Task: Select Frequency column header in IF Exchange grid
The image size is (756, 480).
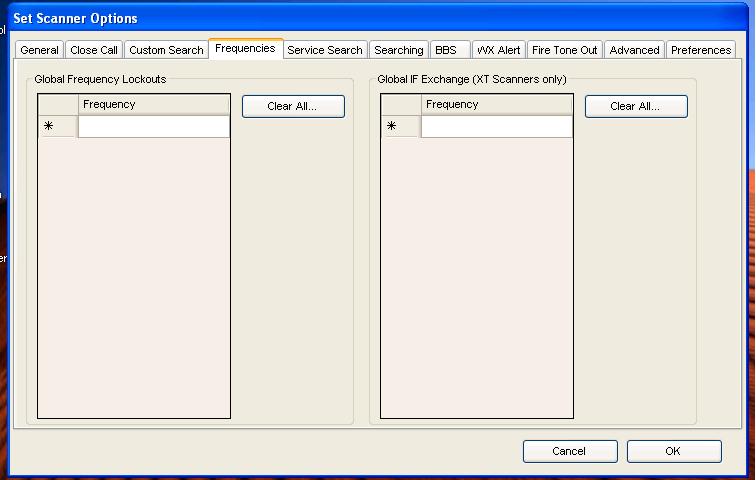Action: (497, 105)
